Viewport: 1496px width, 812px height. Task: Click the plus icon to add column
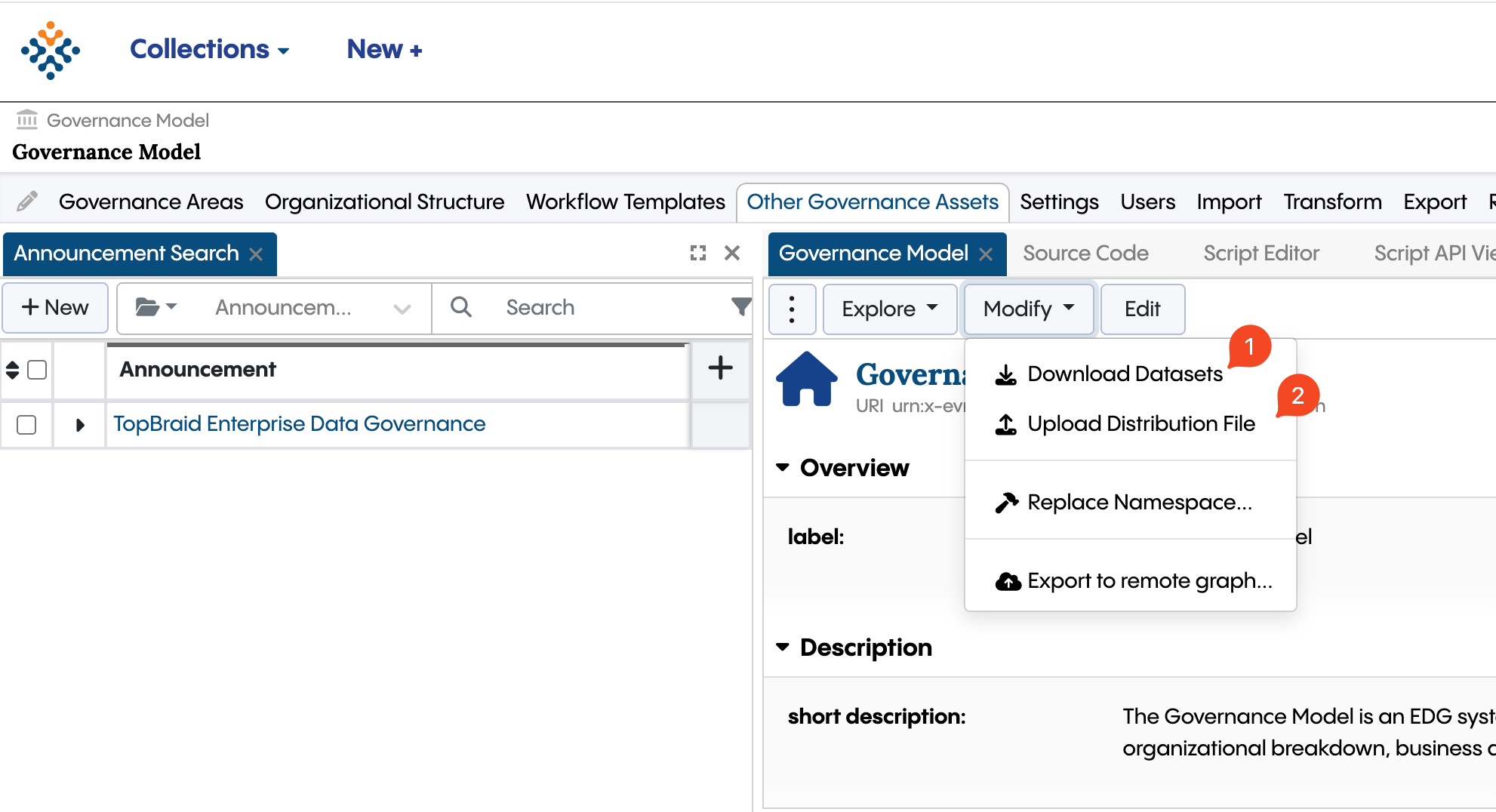[x=720, y=368]
